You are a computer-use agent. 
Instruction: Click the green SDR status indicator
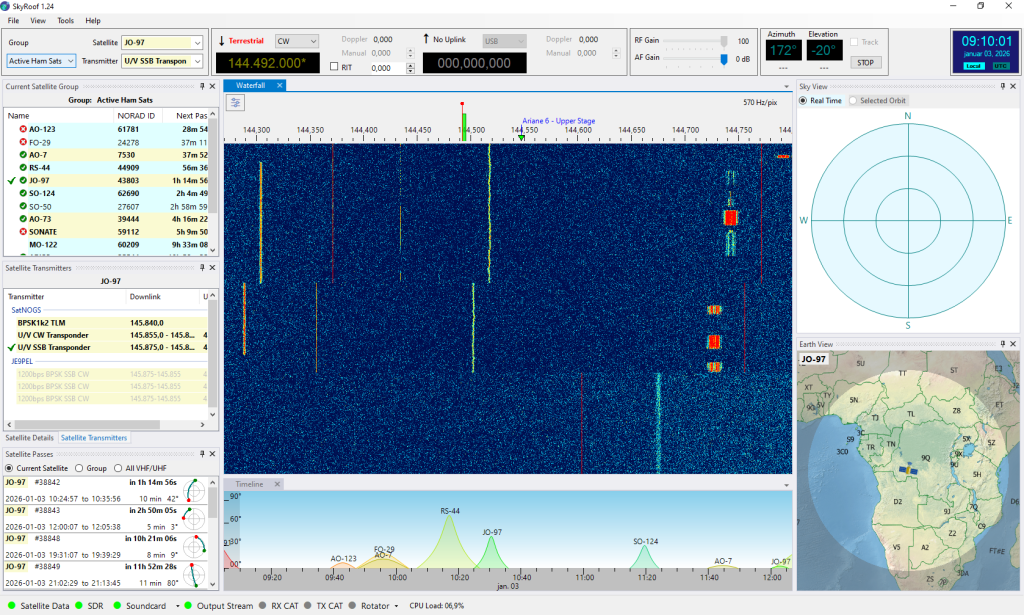(x=79, y=606)
